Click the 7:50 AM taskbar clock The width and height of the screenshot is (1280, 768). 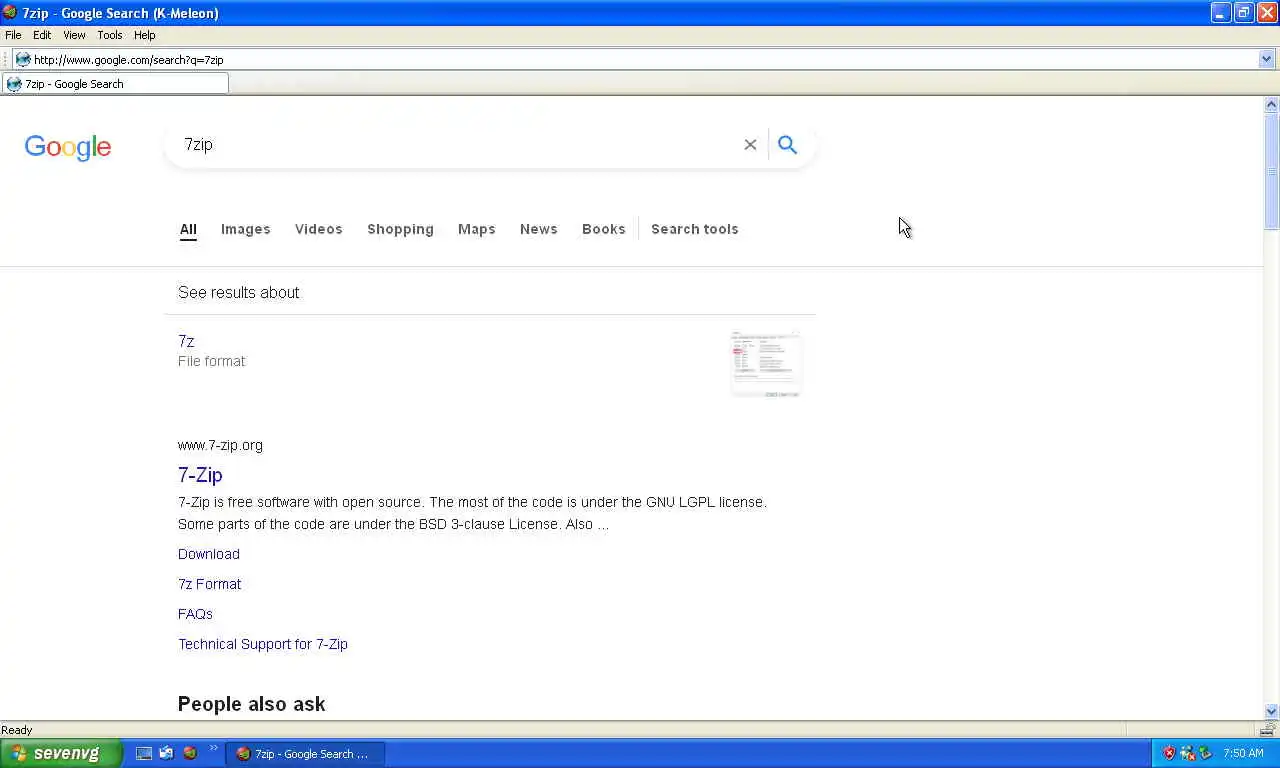(1243, 754)
